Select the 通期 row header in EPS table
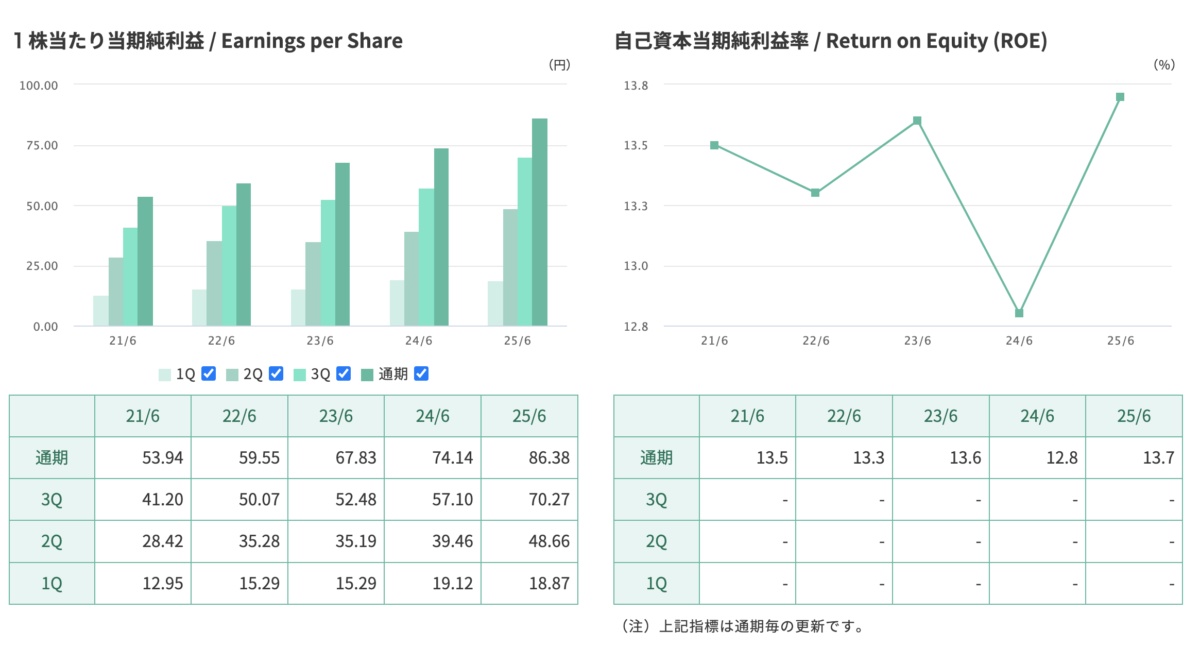The width and height of the screenshot is (1200, 647). [52, 458]
